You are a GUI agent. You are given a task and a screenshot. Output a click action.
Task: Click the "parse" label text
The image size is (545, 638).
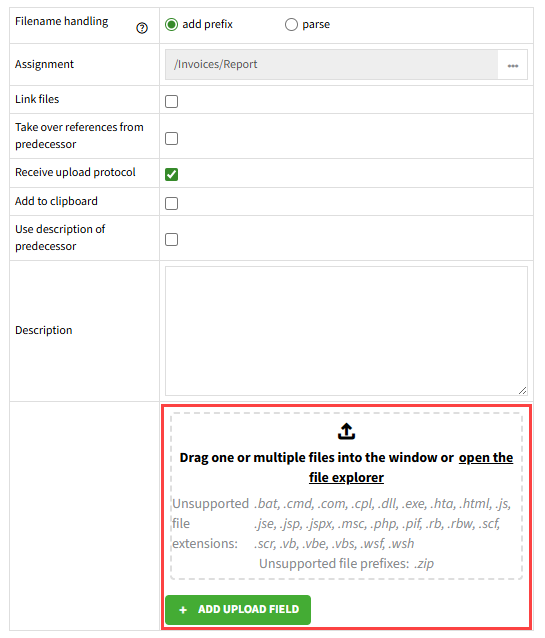[316, 24]
